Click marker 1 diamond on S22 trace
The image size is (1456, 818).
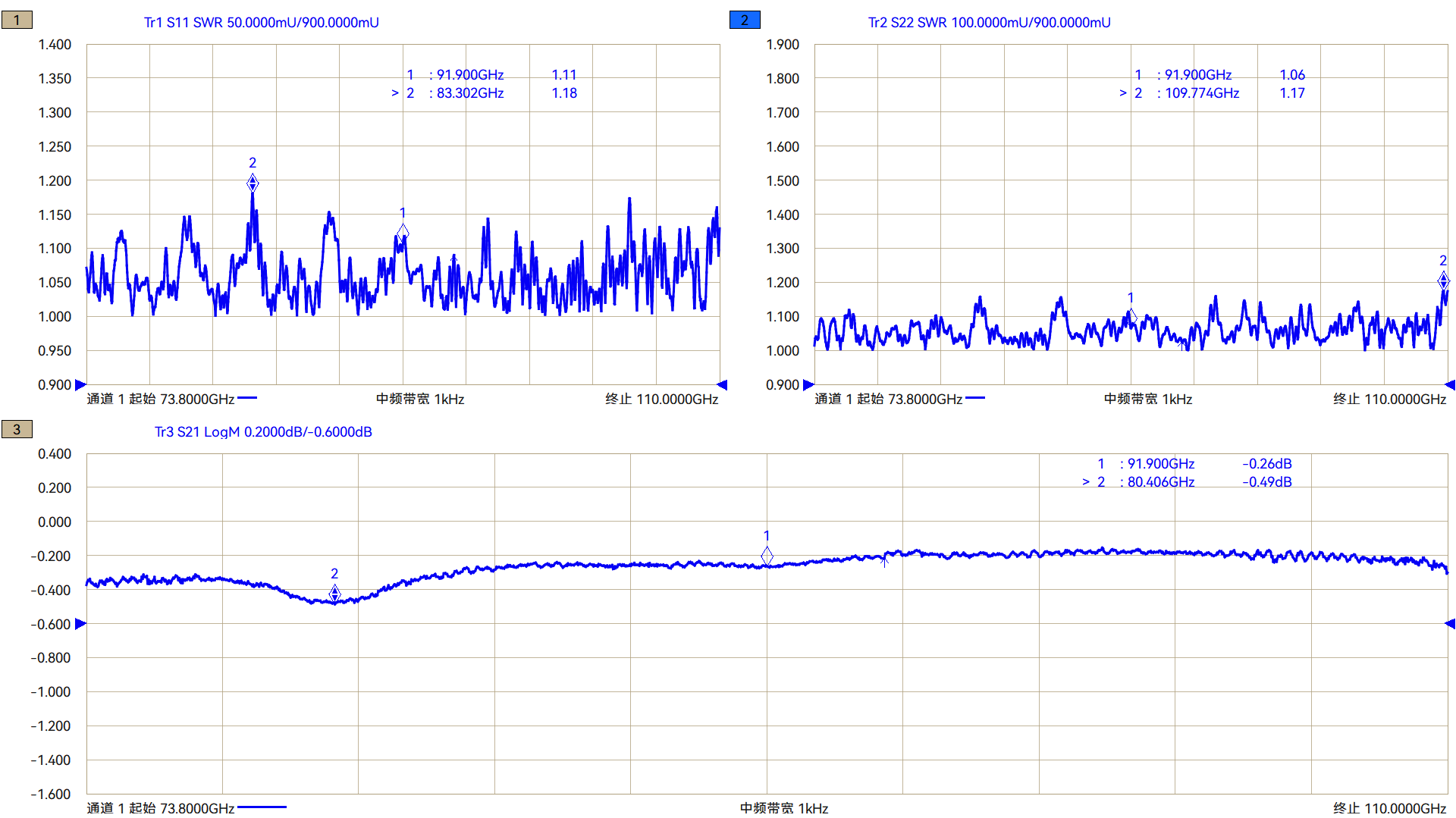coord(1131,315)
